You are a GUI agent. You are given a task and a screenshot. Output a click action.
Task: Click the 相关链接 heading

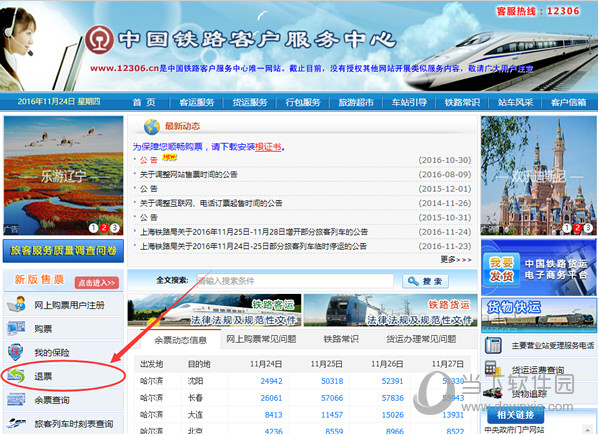[515, 415]
